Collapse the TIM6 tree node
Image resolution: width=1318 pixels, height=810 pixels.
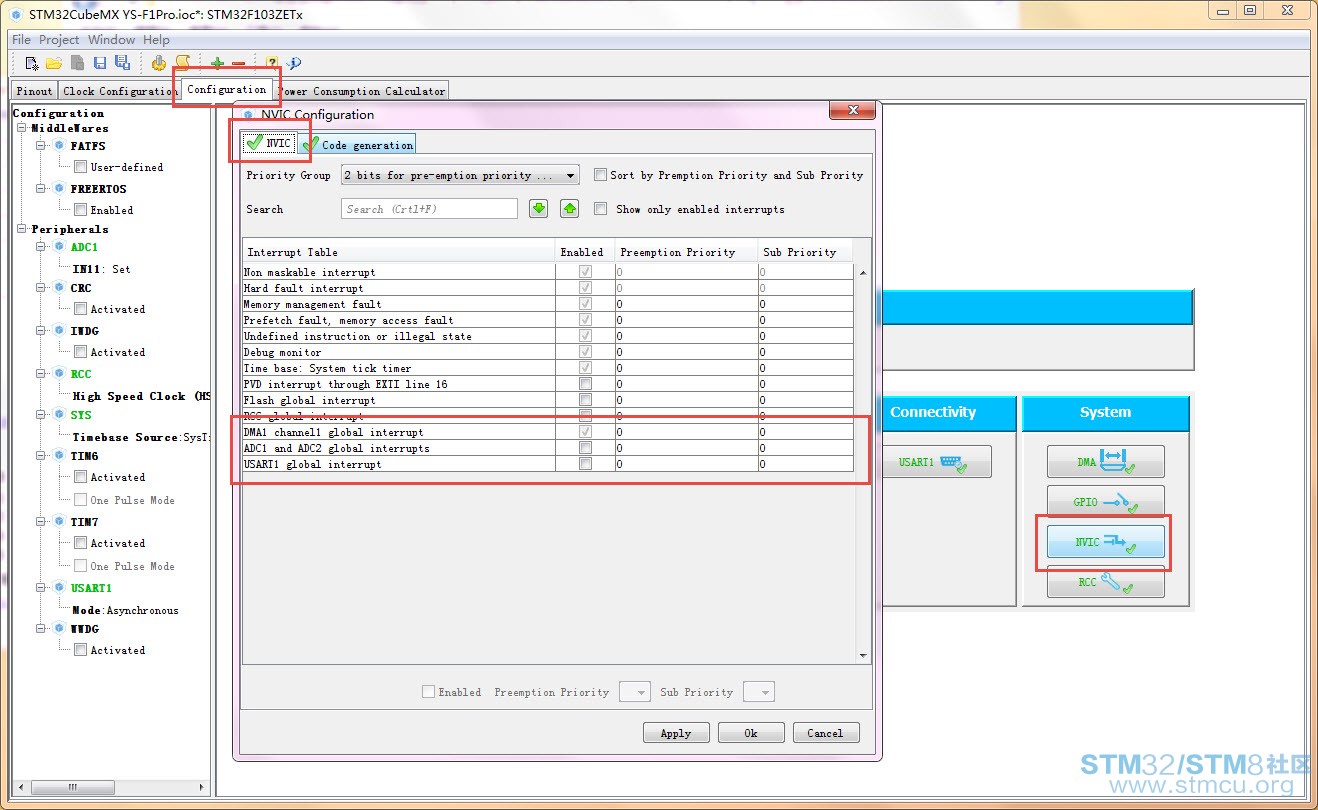pyautogui.click(x=42, y=456)
